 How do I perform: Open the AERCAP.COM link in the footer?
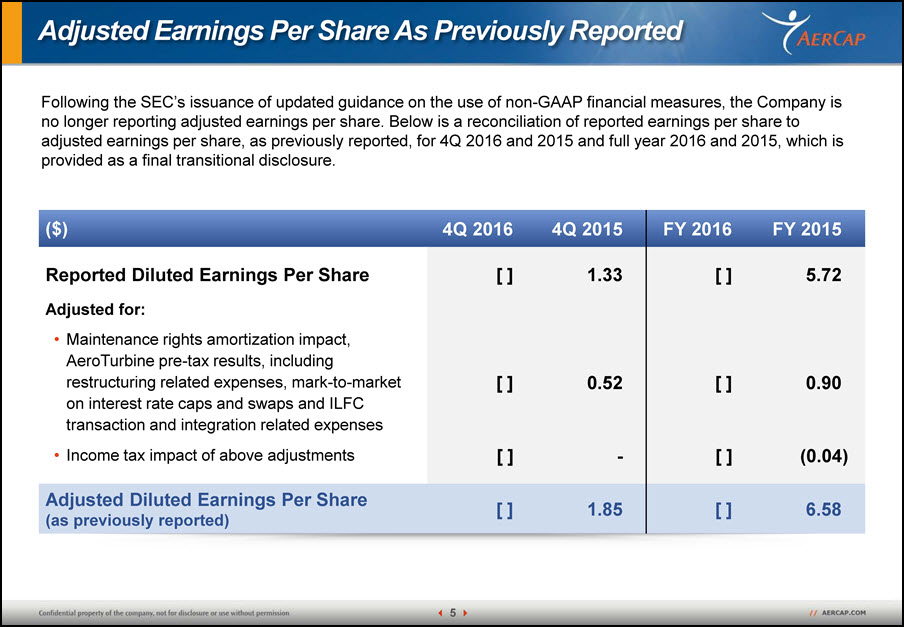point(843,613)
